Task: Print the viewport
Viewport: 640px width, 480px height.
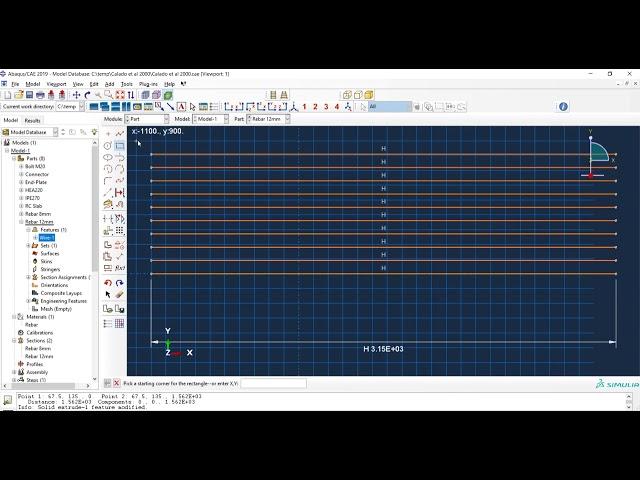Action: tap(40, 95)
